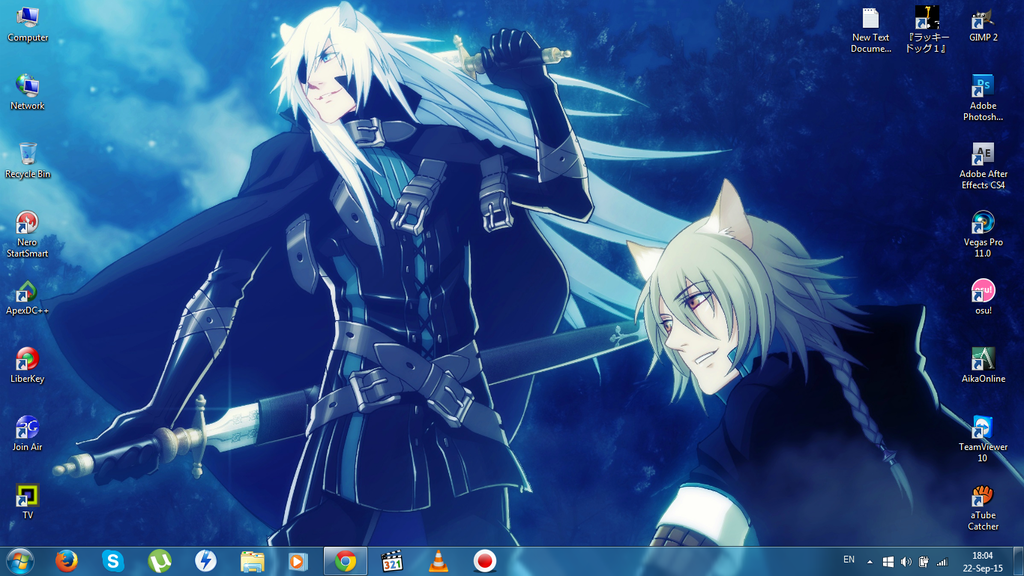Click the Adobe After Effects CS4 icon
The image size is (1024, 576).
983,155
